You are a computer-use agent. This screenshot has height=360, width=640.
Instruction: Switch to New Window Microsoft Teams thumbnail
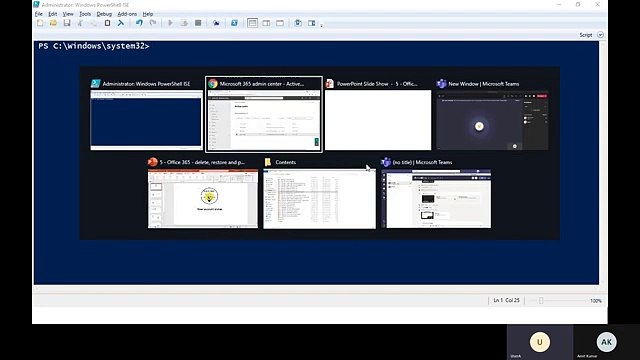pyautogui.click(x=492, y=115)
